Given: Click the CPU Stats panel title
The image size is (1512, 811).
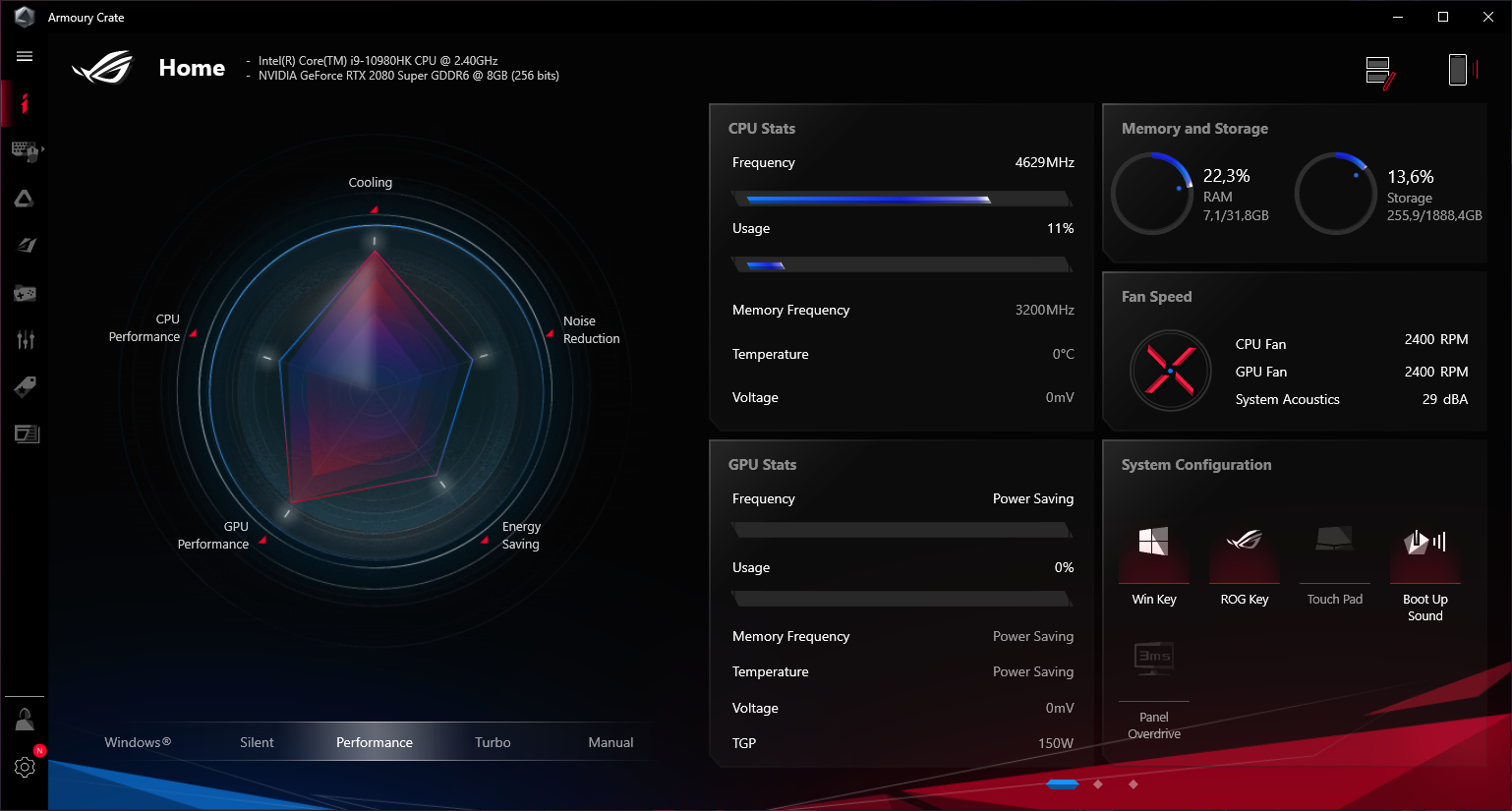Looking at the screenshot, I should click(x=762, y=129).
